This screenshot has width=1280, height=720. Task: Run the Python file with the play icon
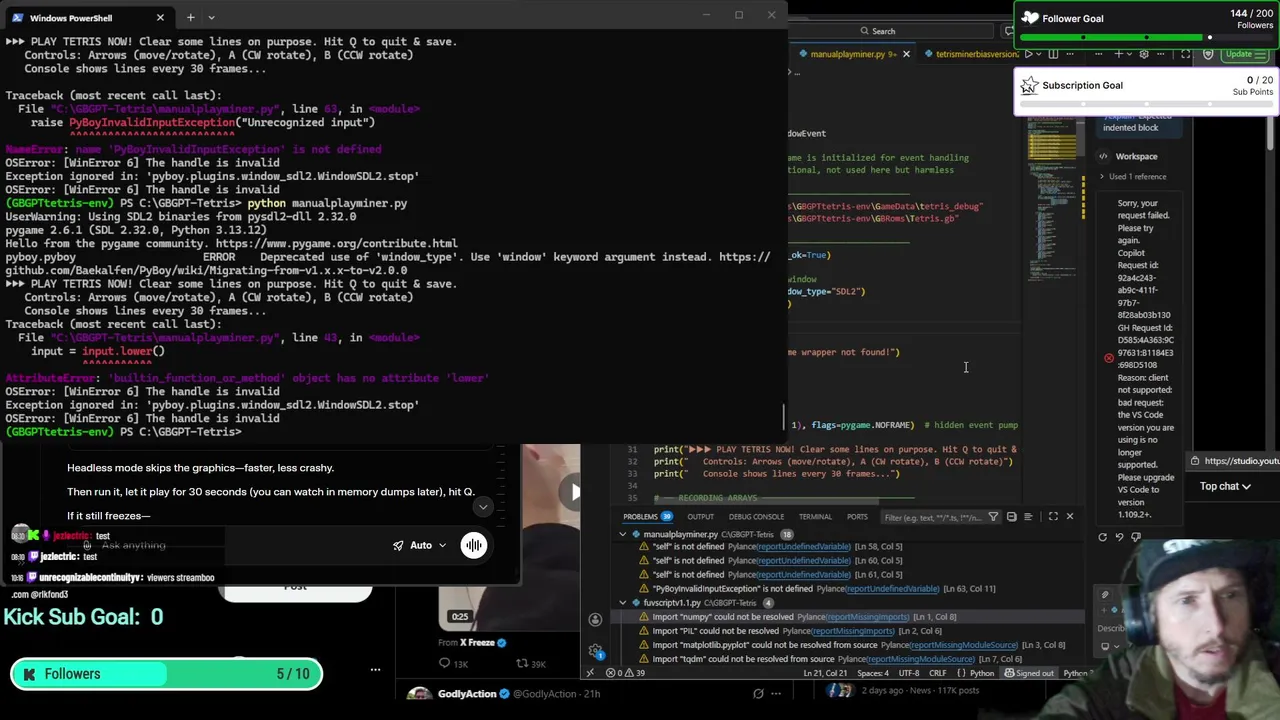click(1028, 54)
